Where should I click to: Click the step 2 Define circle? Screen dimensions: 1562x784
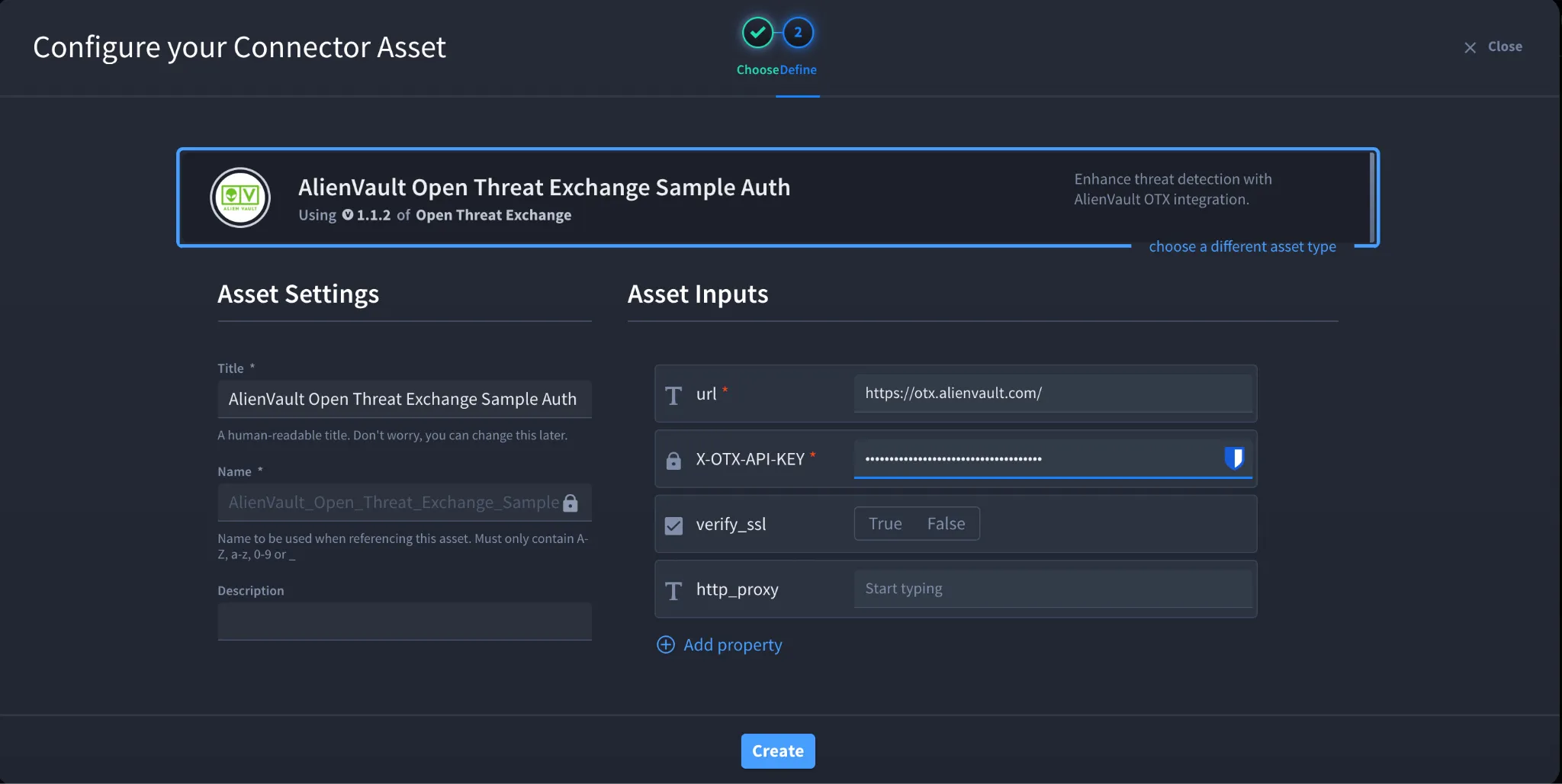tap(798, 32)
